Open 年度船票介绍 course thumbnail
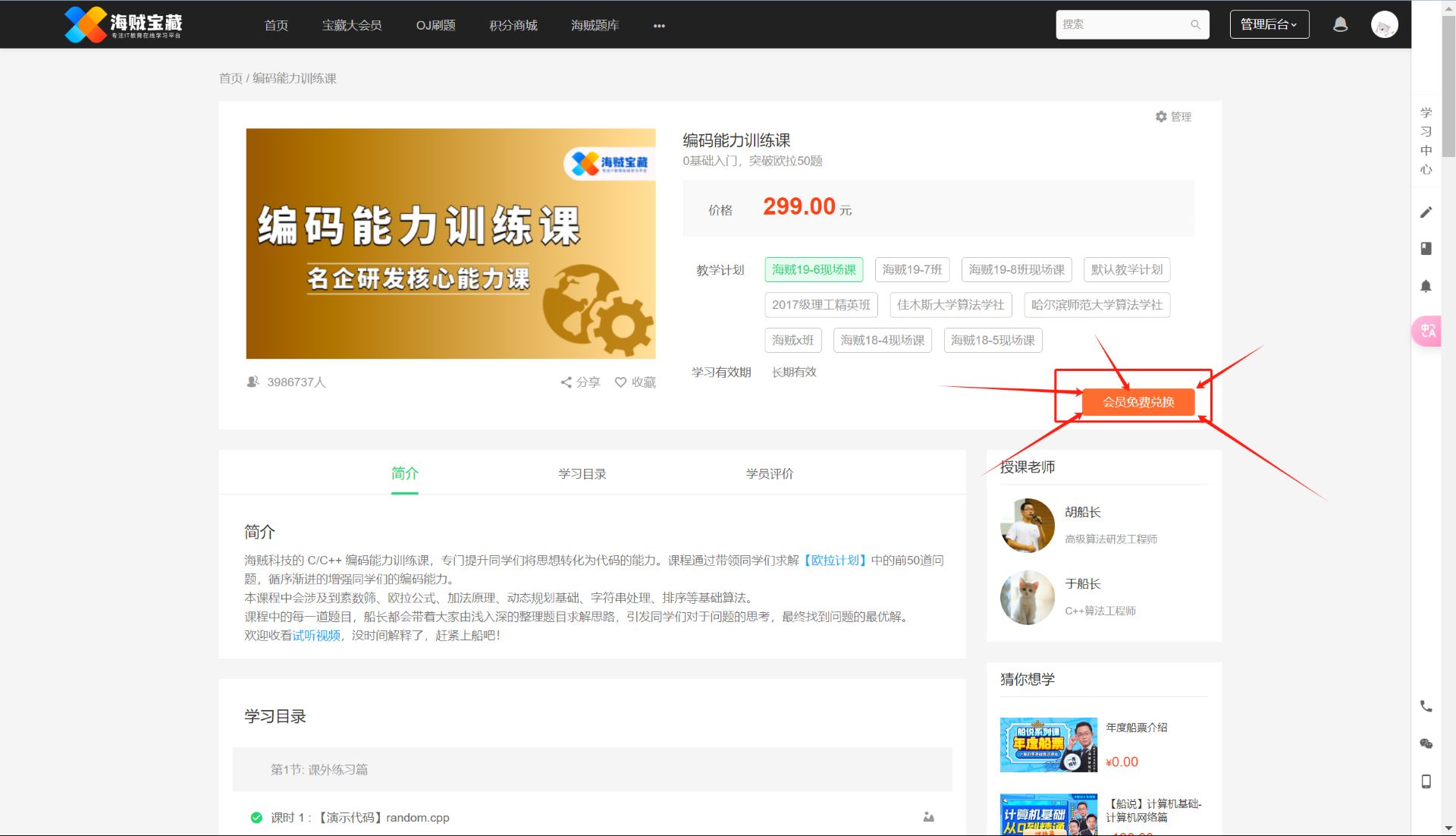1456x836 pixels. click(1048, 745)
